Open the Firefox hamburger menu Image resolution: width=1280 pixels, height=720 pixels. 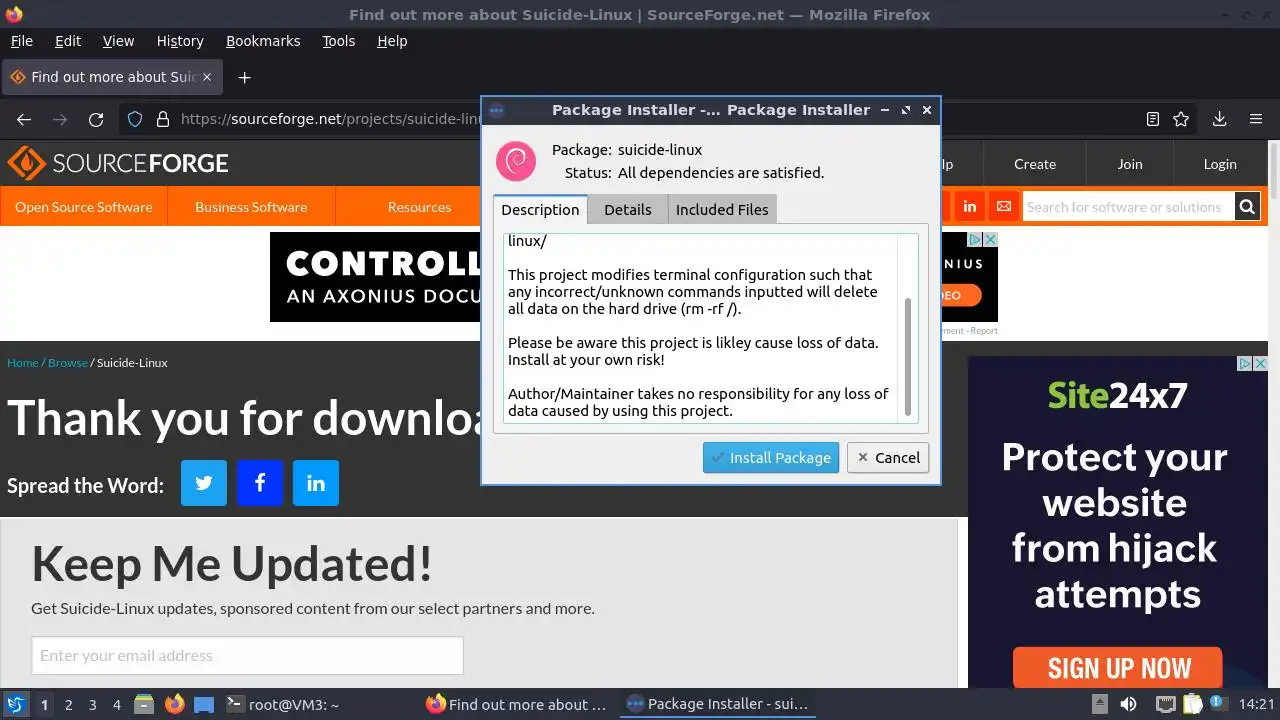[x=1256, y=119]
